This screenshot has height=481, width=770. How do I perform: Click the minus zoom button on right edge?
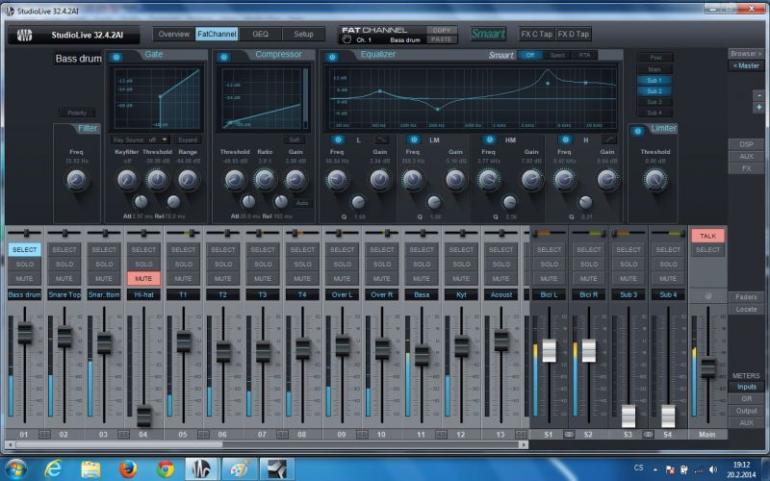pyautogui.click(x=759, y=95)
